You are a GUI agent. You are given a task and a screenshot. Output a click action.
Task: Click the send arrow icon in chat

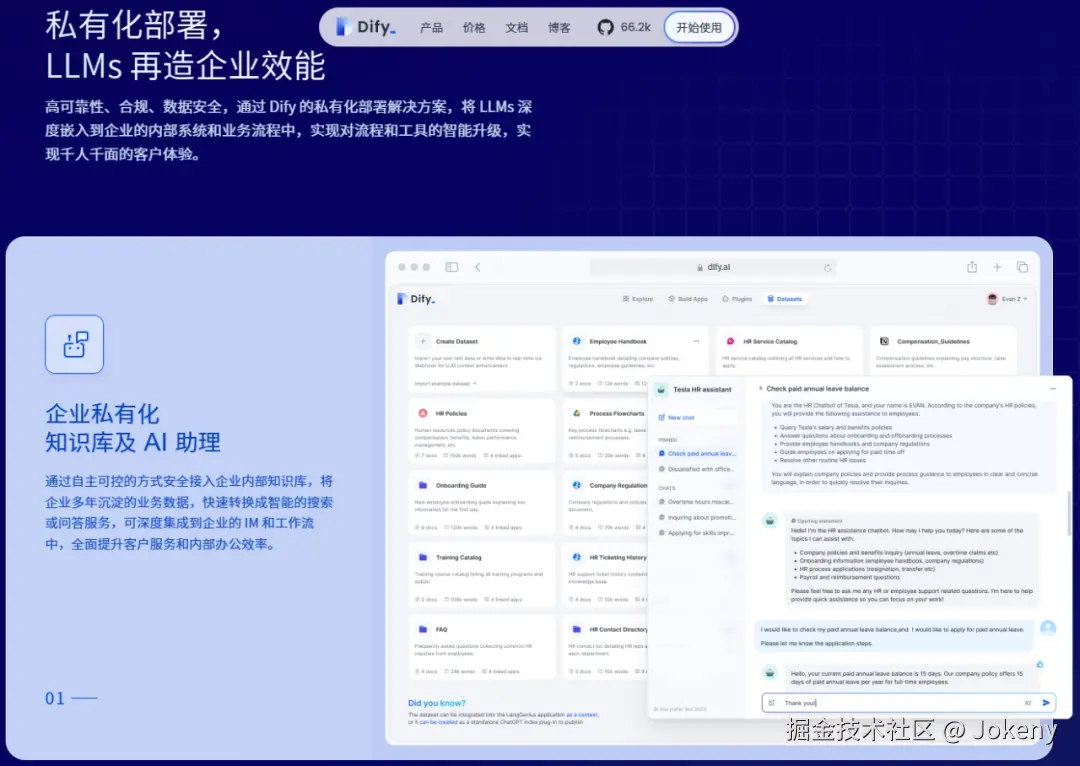pos(1046,703)
